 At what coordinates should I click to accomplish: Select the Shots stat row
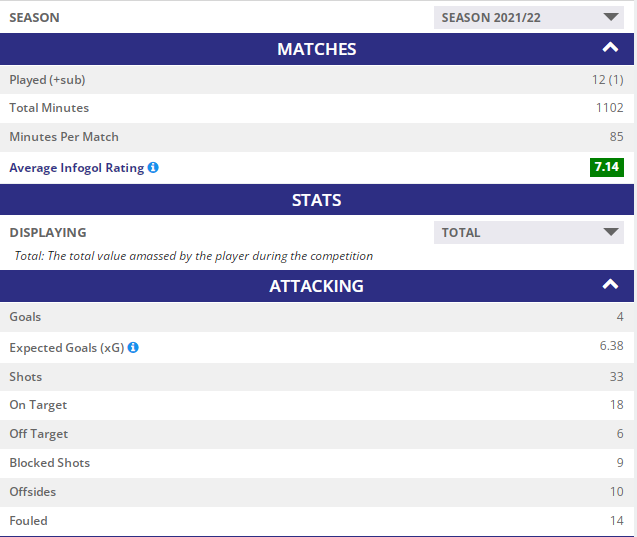click(317, 377)
